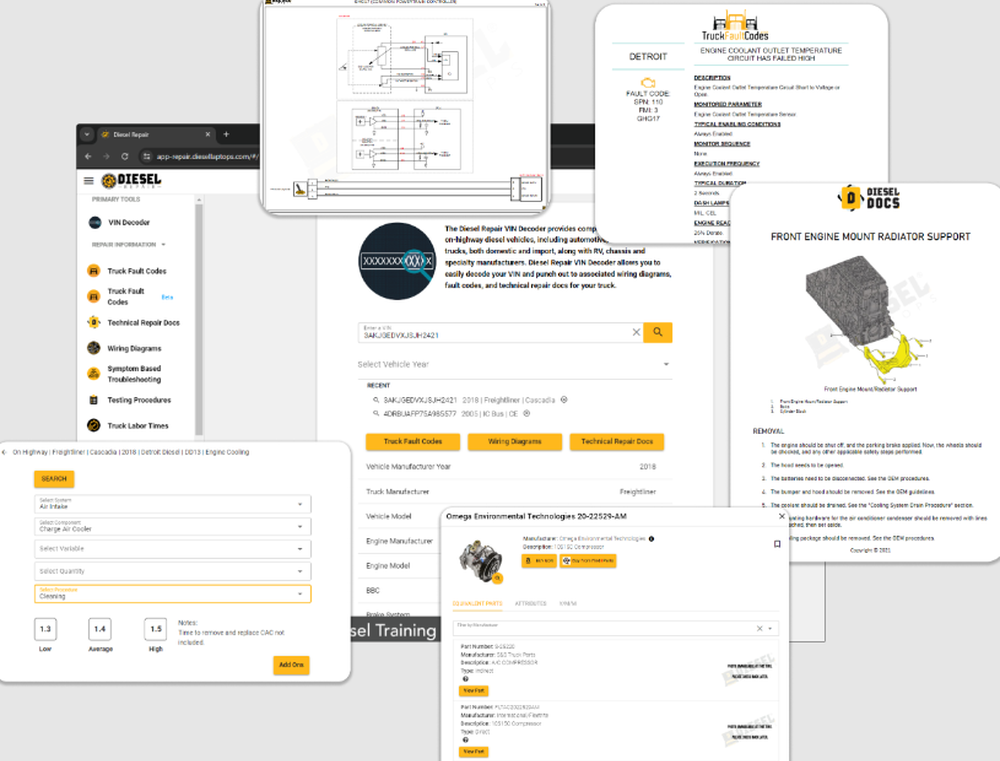
Task: Clear the Filter by Manufacturer field
Action: click(759, 628)
